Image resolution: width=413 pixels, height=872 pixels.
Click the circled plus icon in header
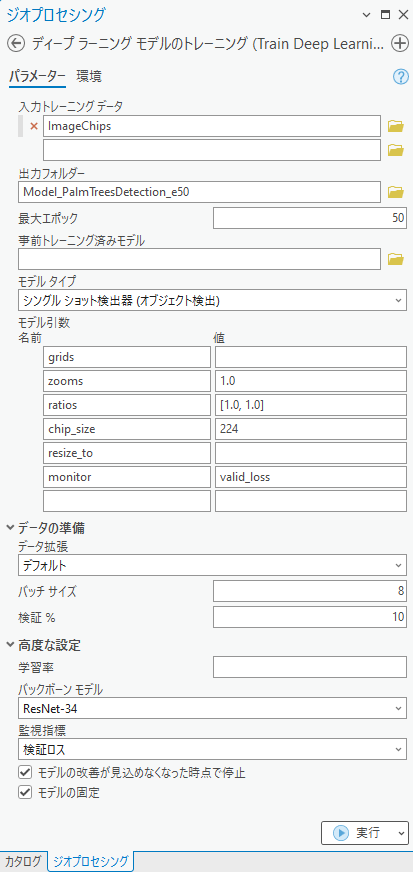tap(400, 43)
